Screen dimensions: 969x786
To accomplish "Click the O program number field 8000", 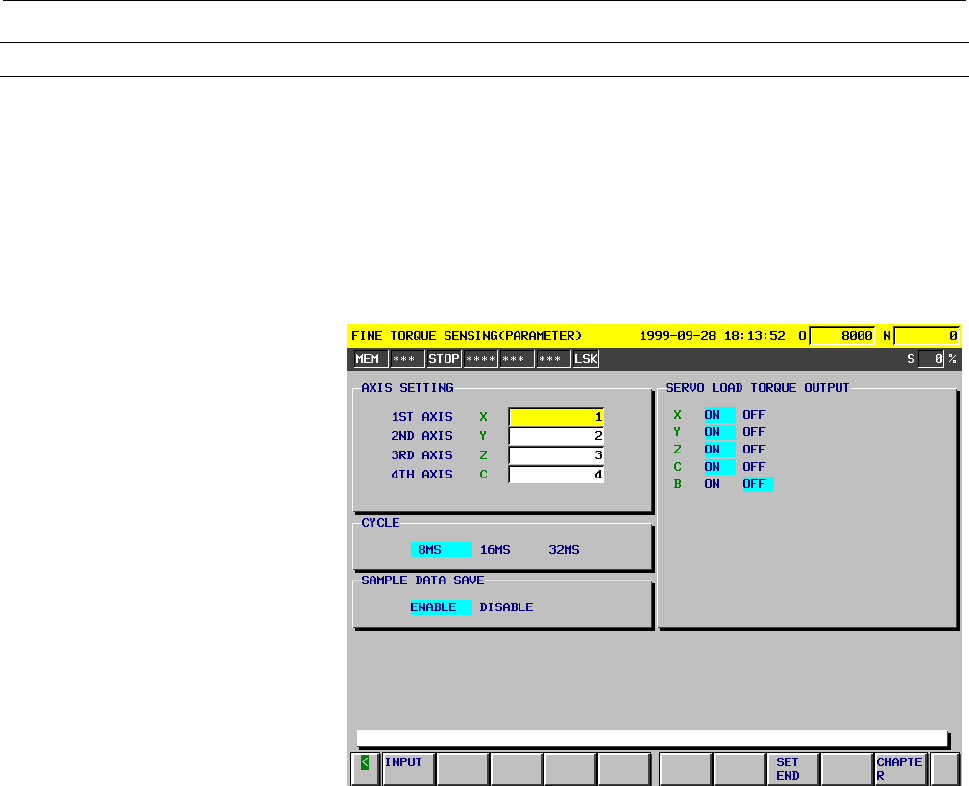I will point(842,336).
